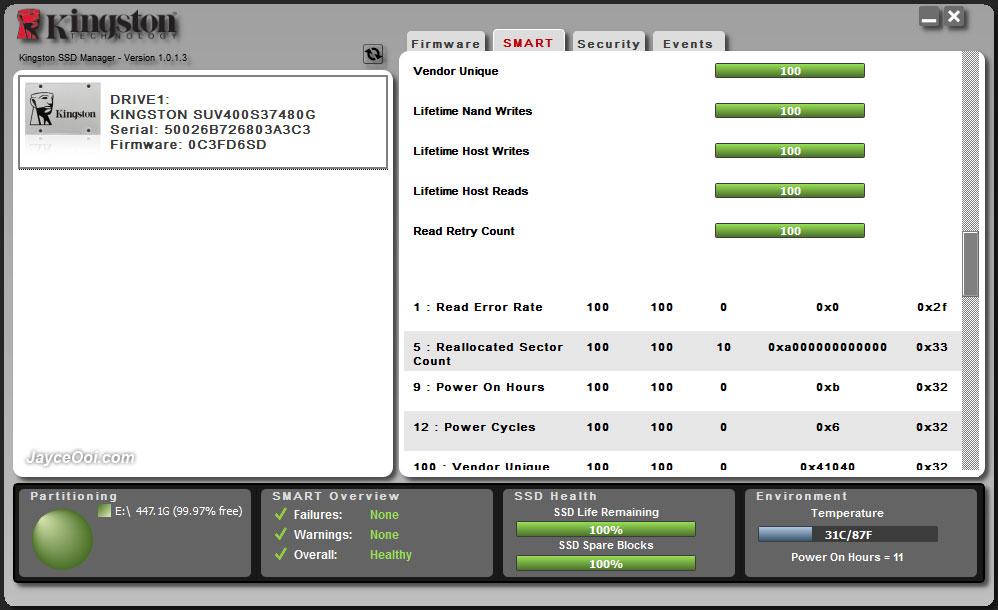Click the Lifetime Host Reads progress bar

point(790,191)
